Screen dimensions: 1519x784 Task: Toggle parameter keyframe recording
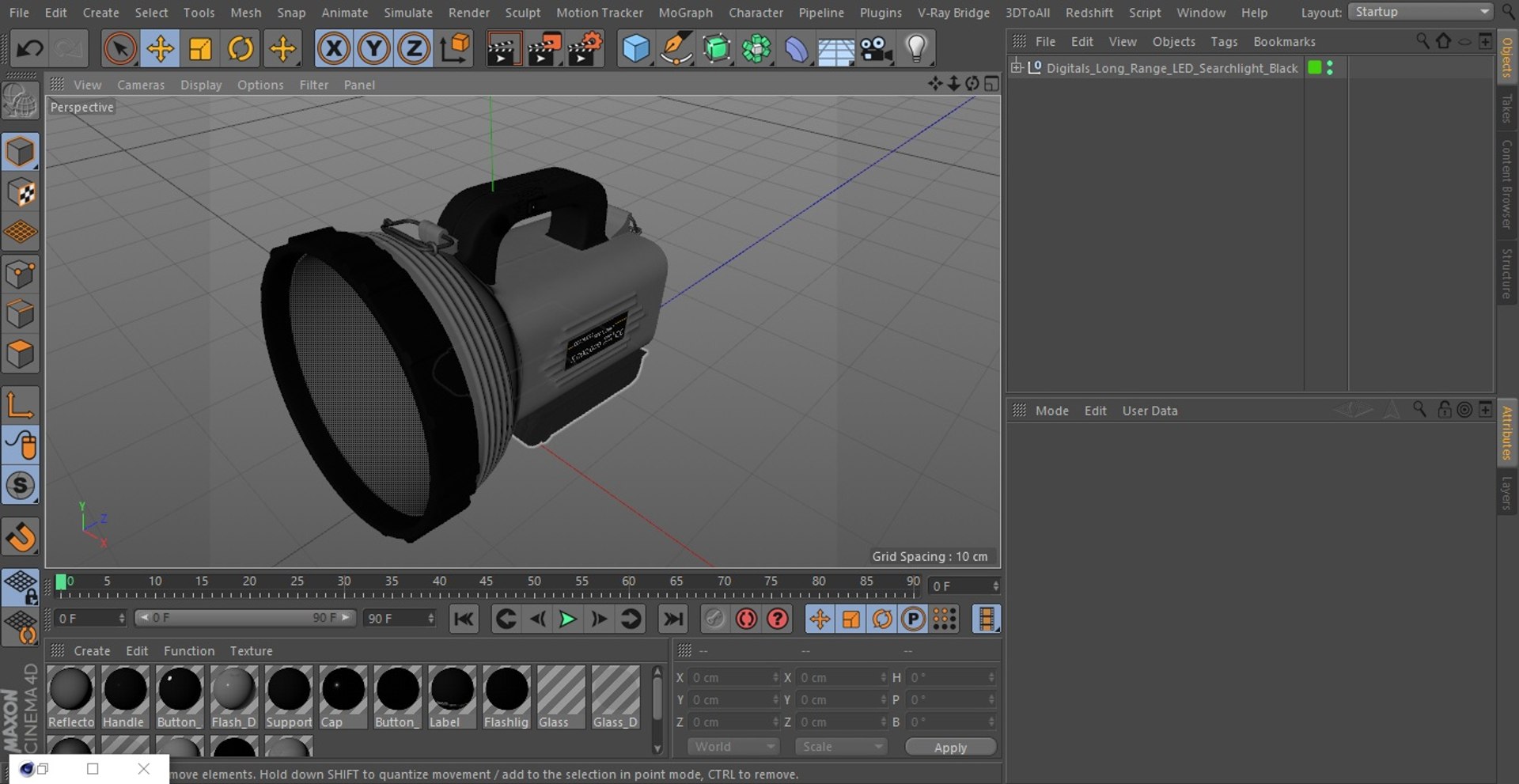coord(913,619)
